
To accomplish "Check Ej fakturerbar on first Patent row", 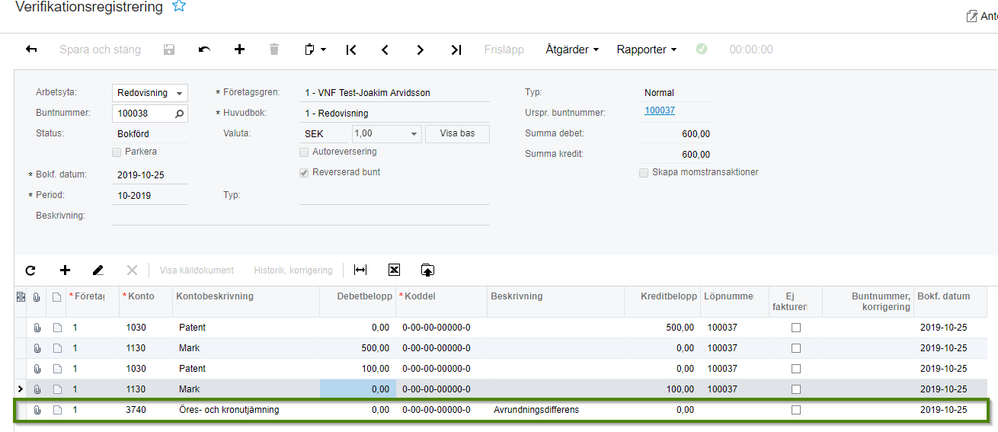I will point(796,327).
